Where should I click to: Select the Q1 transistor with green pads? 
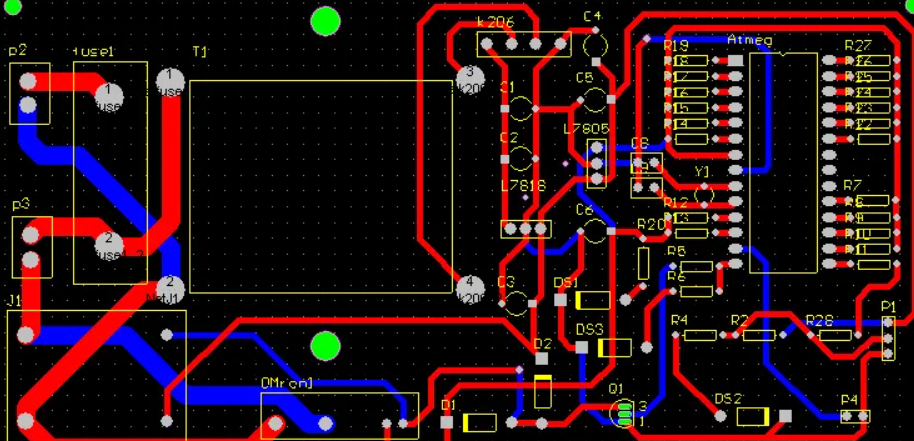[623, 412]
